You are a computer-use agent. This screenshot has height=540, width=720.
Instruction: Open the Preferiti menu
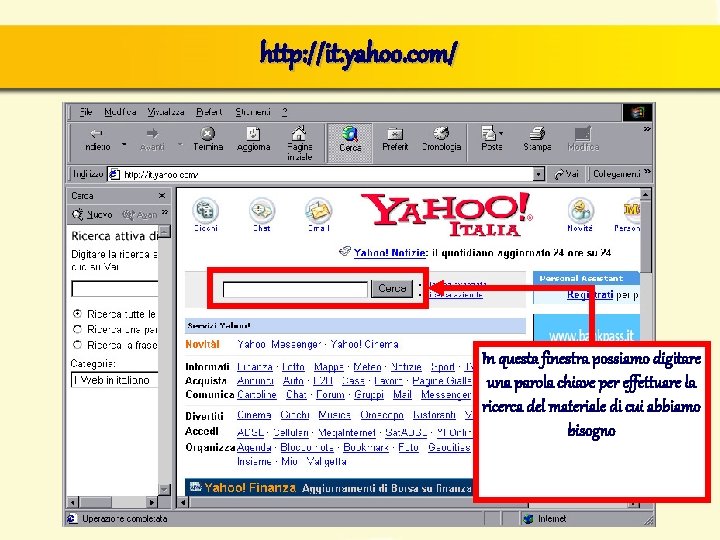coord(209,112)
